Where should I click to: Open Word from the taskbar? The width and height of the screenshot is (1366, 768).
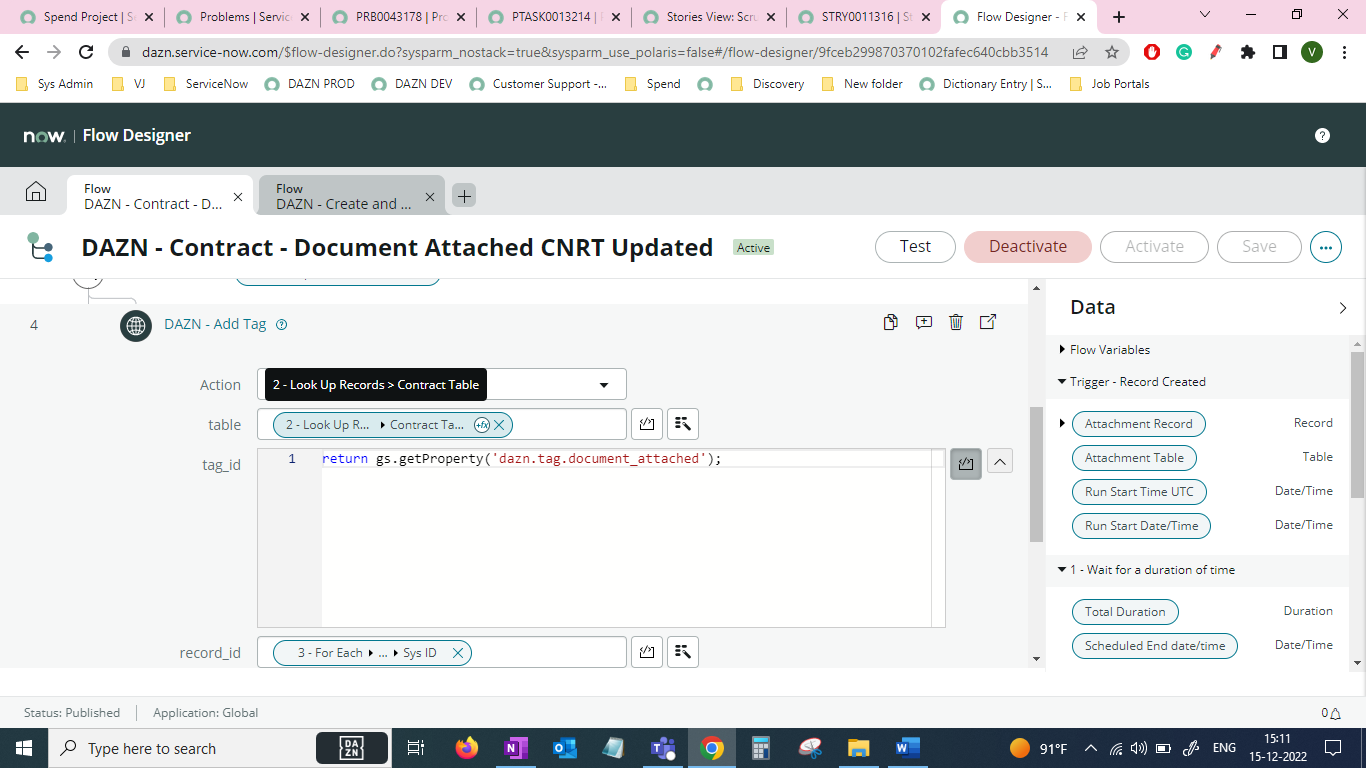[907, 748]
